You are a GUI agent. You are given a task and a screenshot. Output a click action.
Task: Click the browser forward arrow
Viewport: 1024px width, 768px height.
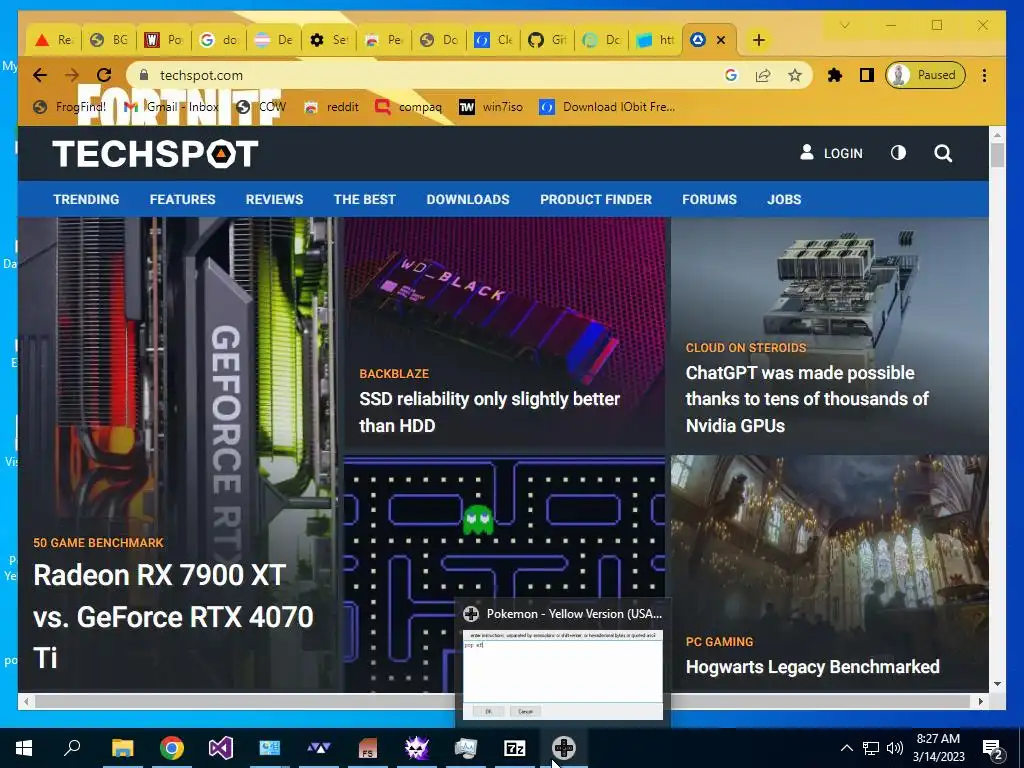pyautogui.click(x=72, y=75)
